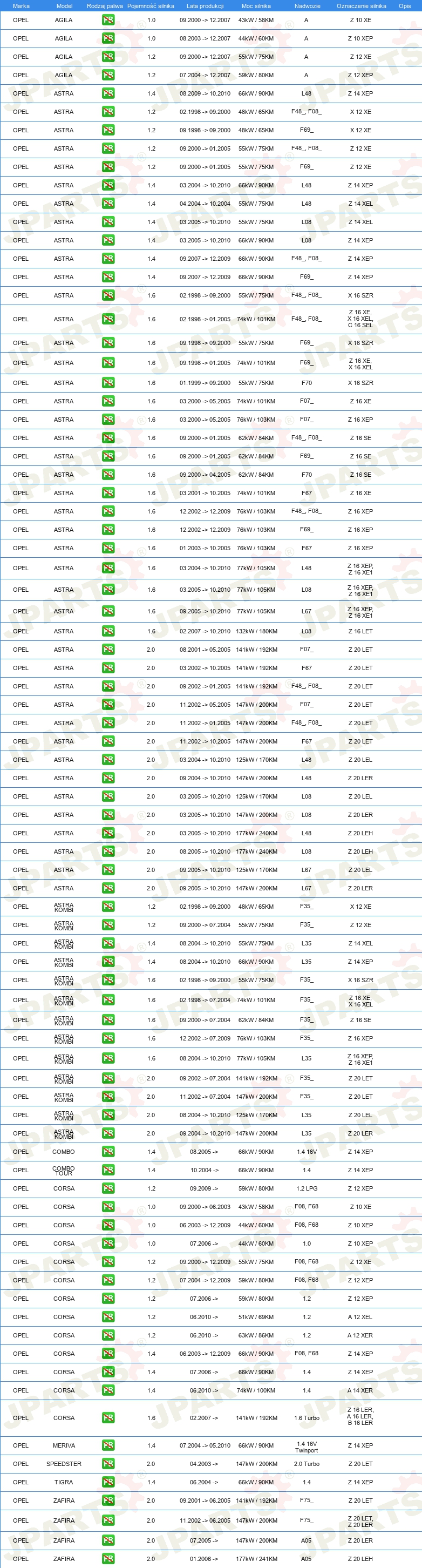Click fuel icon in ASTRA KOMBI Z 16 SE row
Image resolution: width=422 pixels, height=1568 pixels.
click(x=108, y=1019)
